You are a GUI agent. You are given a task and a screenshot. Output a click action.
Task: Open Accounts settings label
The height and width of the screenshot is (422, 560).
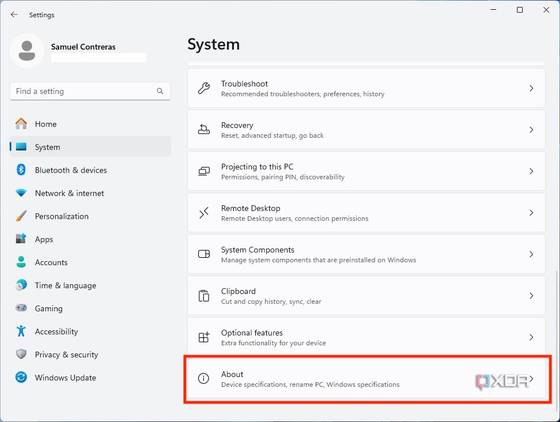pyautogui.click(x=51, y=262)
